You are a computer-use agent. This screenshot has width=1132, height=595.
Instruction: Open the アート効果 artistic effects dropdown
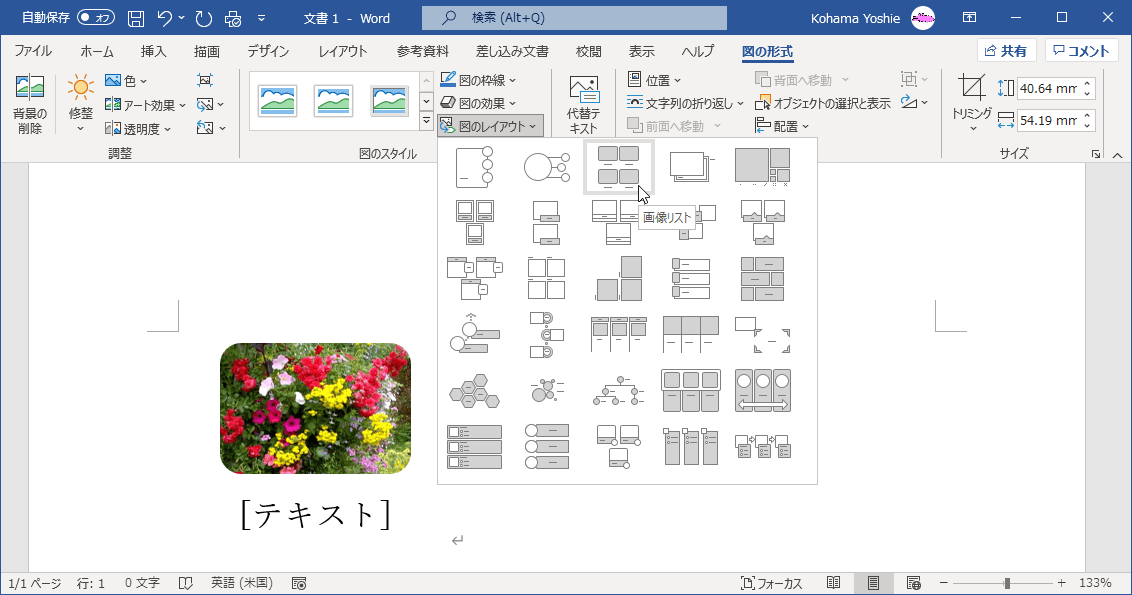tap(145, 105)
